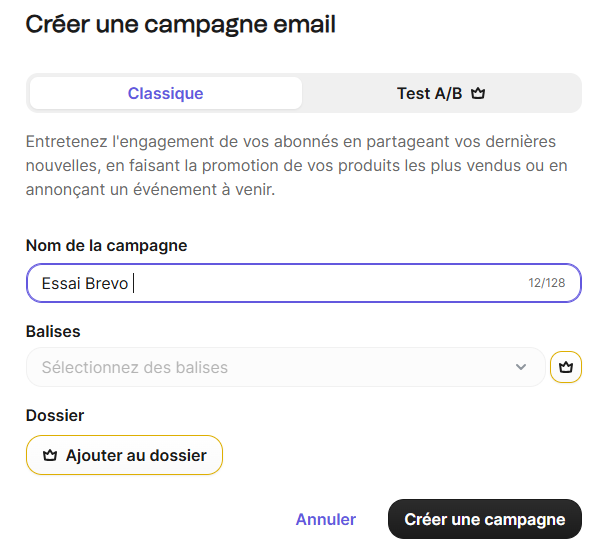The height and width of the screenshot is (559, 602).
Task: Click the 12/128 character counter
Action: [547, 283]
